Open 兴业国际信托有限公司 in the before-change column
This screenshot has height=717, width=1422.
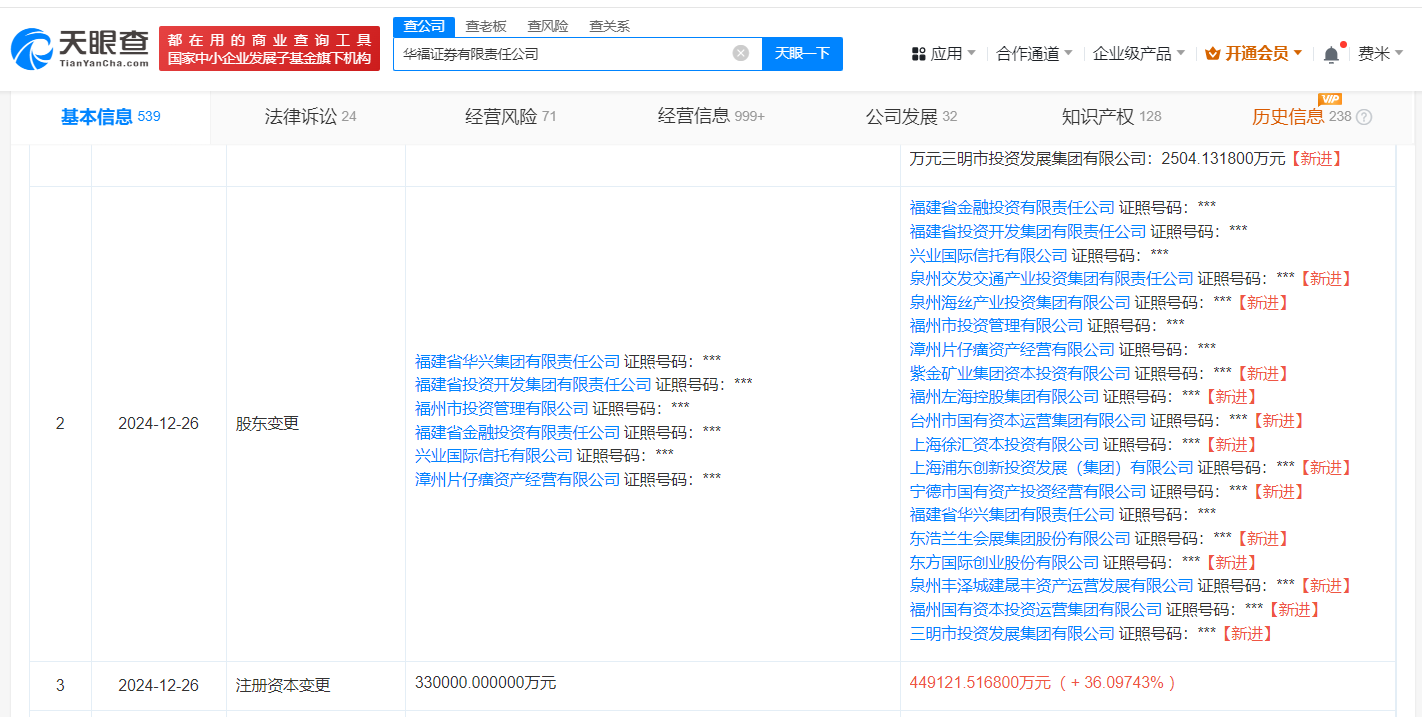tap(494, 455)
